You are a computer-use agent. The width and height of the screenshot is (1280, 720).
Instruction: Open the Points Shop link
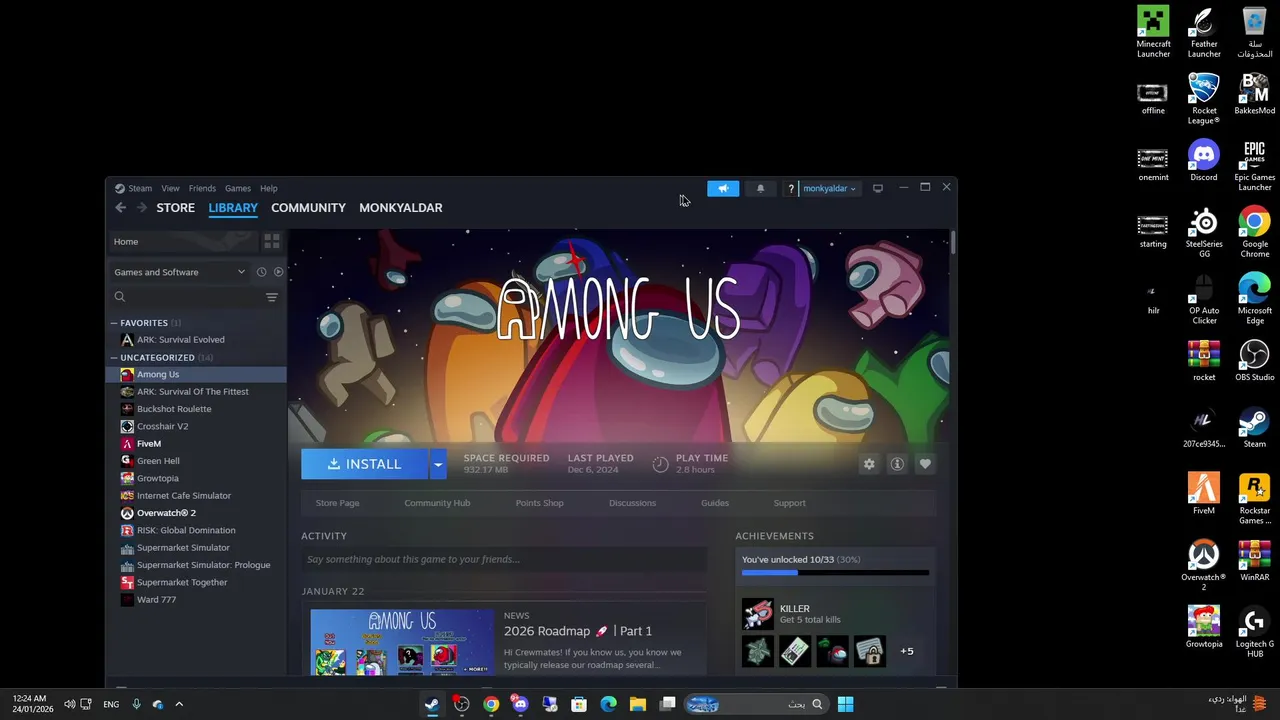click(540, 503)
